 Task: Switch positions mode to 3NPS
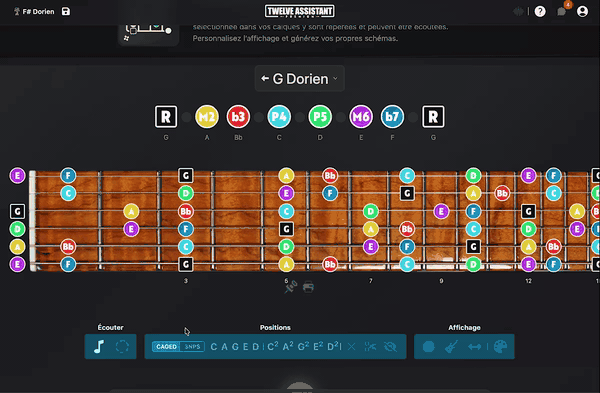point(192,347)
